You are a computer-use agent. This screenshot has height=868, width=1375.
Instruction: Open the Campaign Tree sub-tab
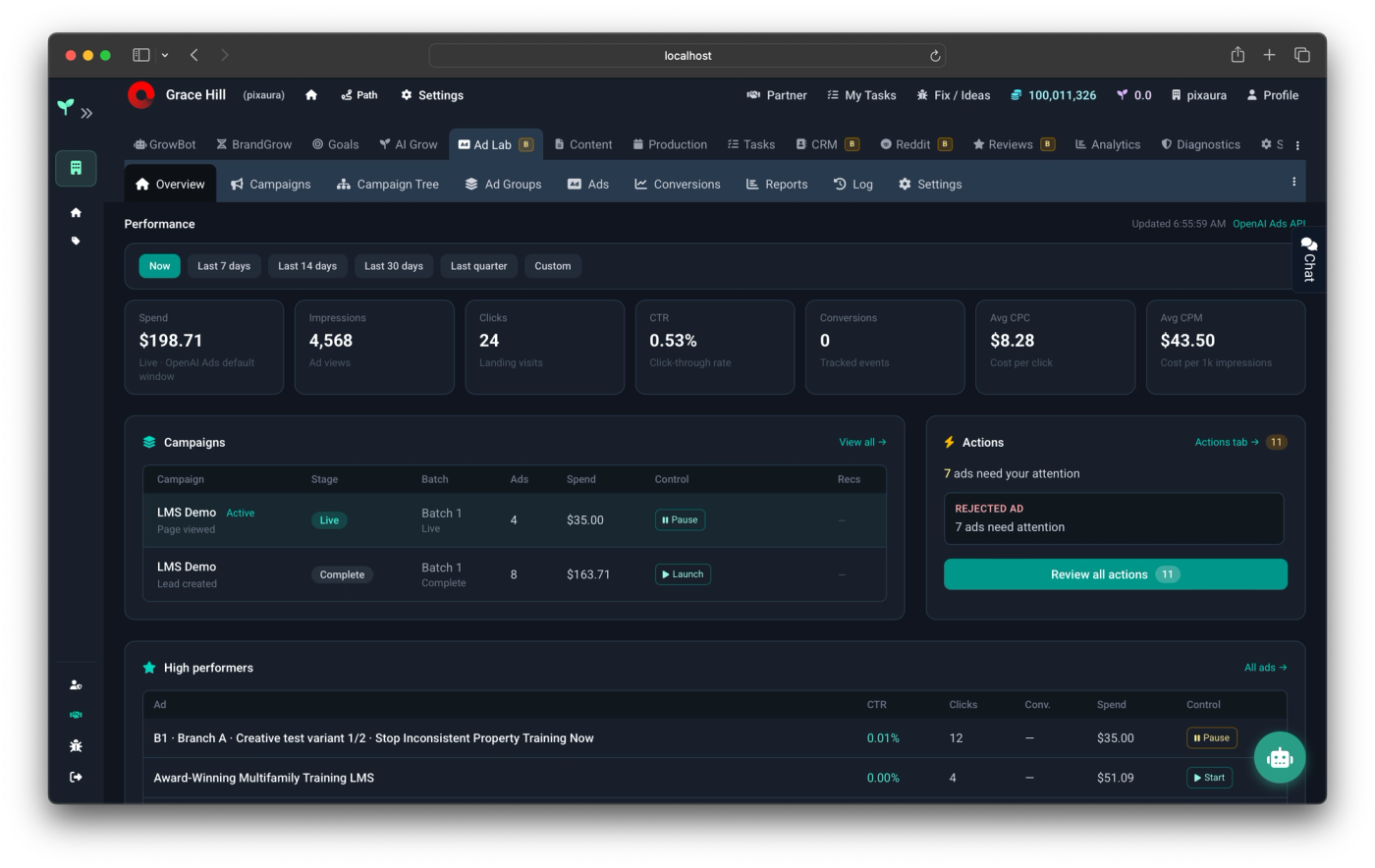[387, 184]
